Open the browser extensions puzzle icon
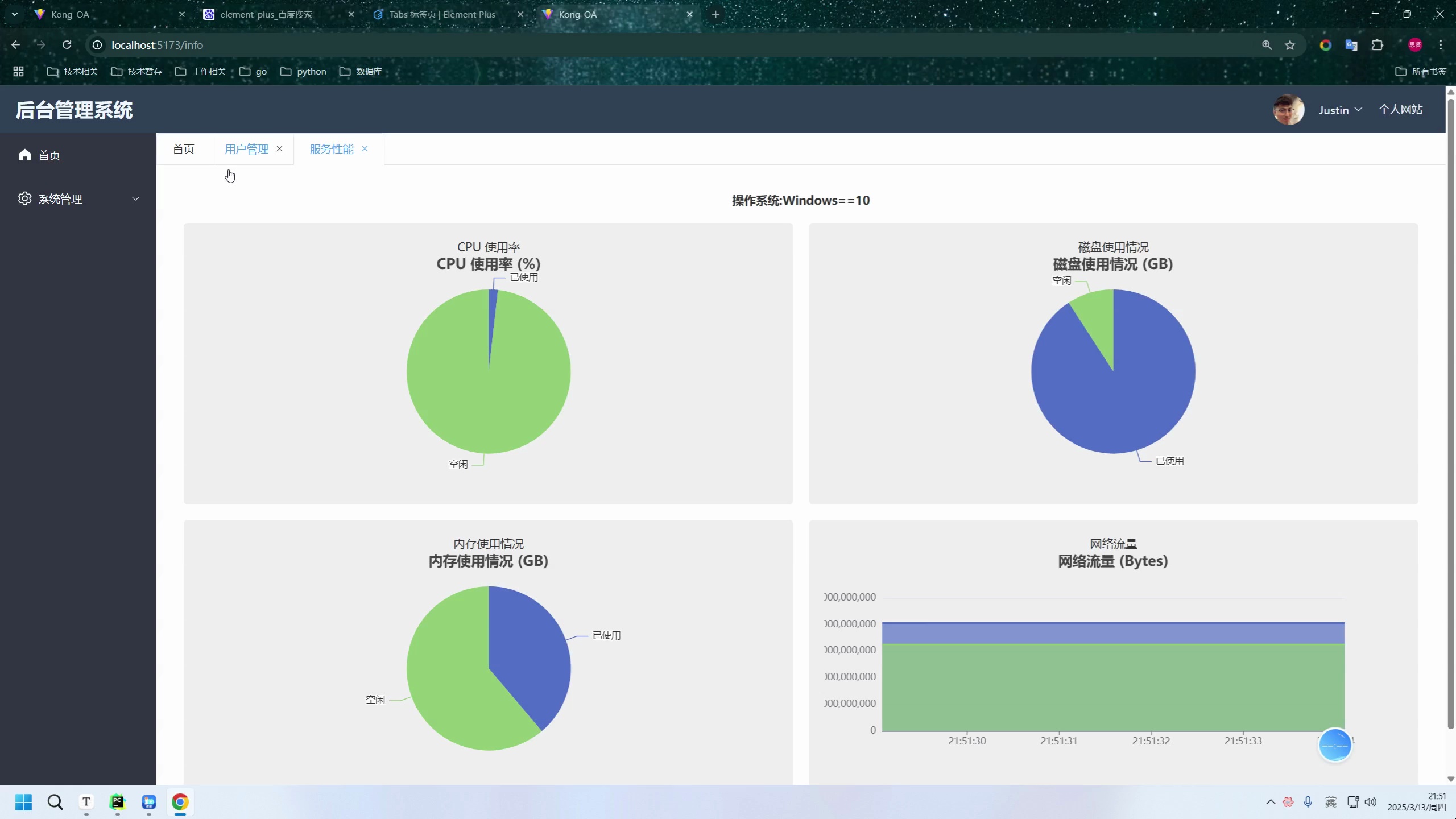The height and width of the screenshot is (819, 1456). click(1377, 45)
